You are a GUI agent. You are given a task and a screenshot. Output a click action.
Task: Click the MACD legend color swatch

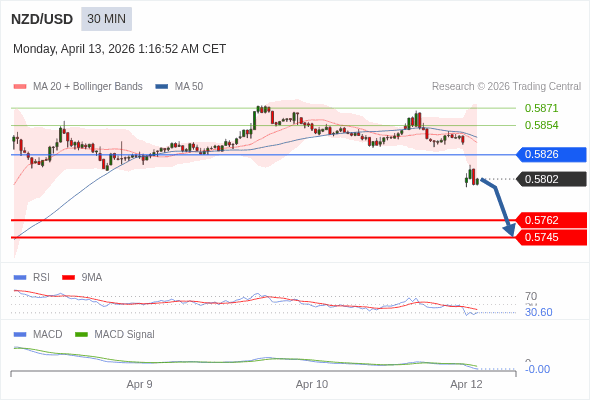pyautogui.click(x=20, y=335)
